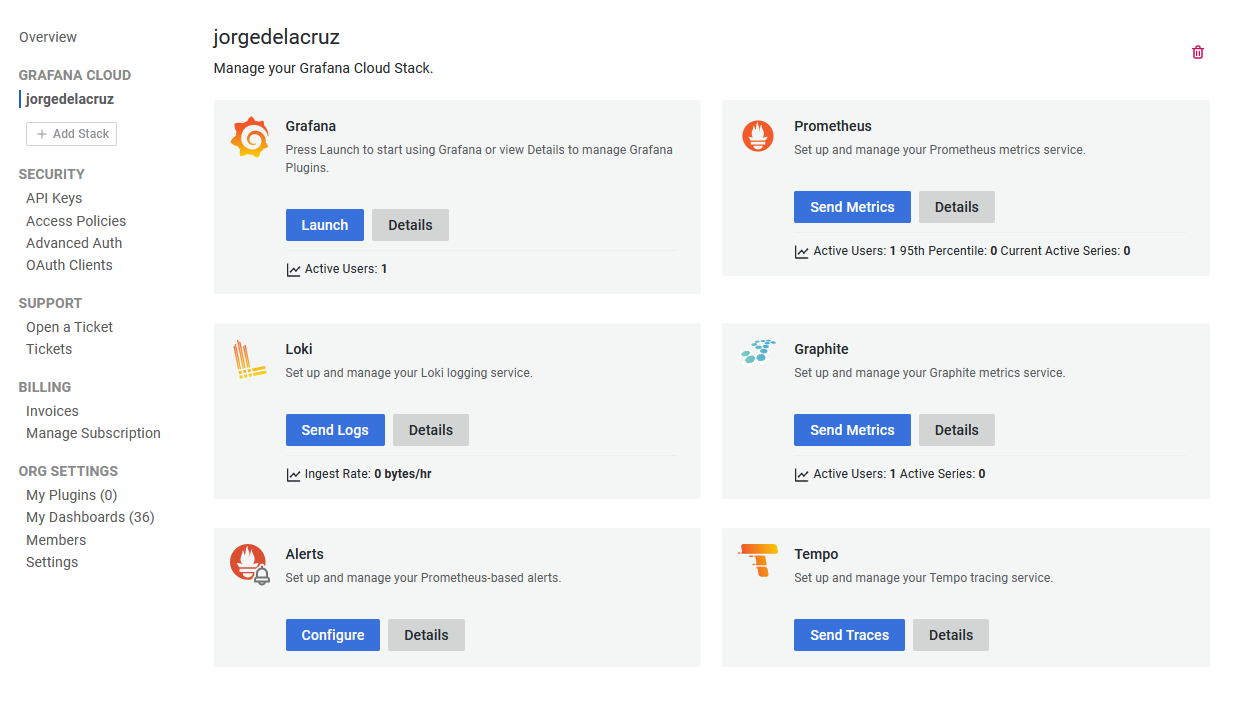Click the chart icon beside Loki Ingest Rate
The height and width of the screenshot is (720, 1234).
294,475
